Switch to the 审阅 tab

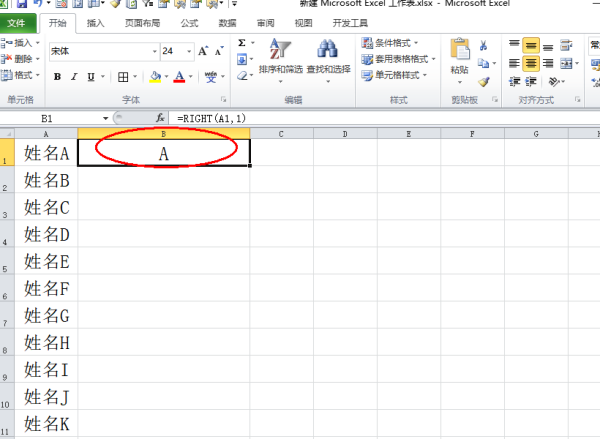(266, 23)
